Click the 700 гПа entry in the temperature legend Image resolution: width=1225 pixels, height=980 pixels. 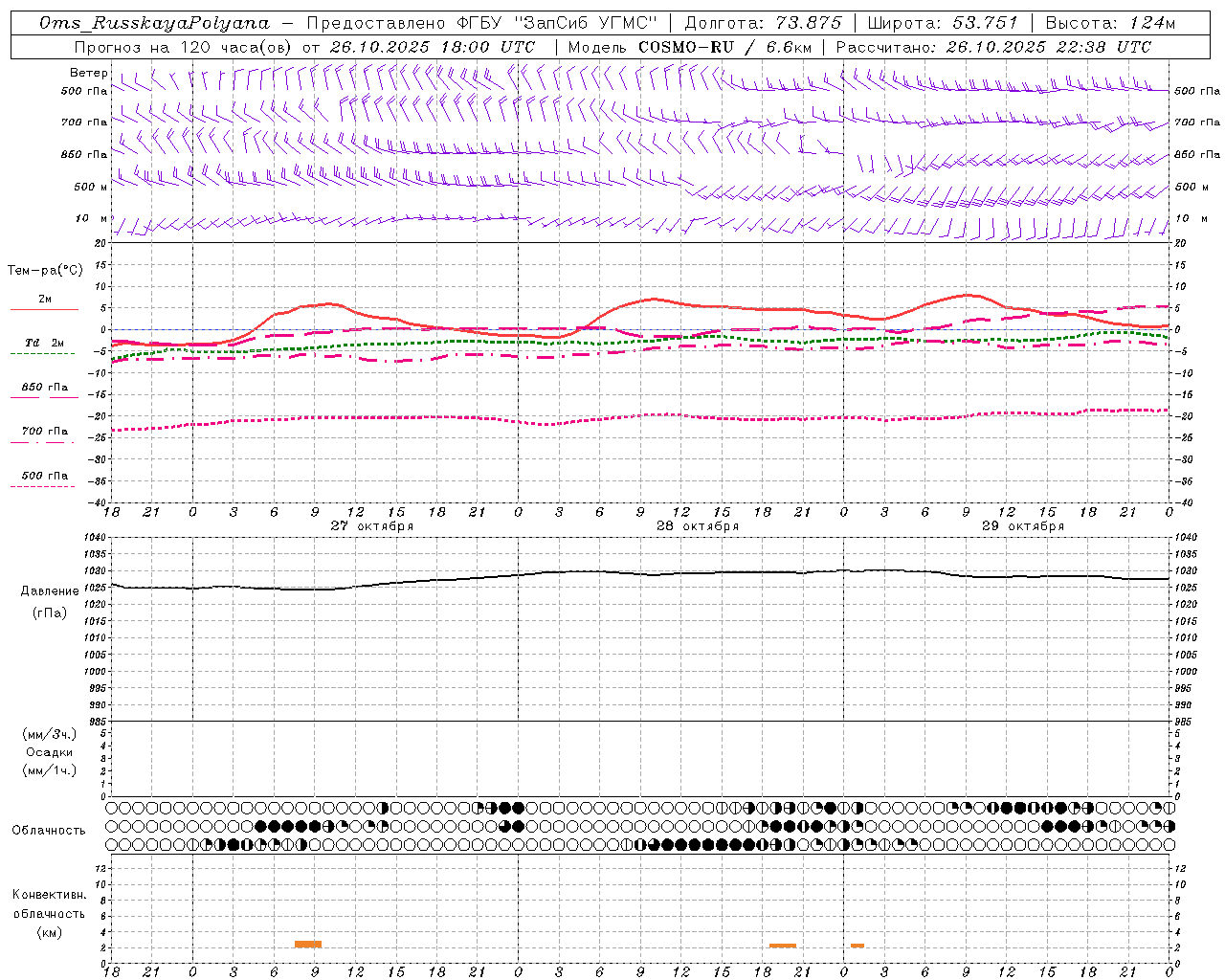pyautogui.click(x=45, y=432)
